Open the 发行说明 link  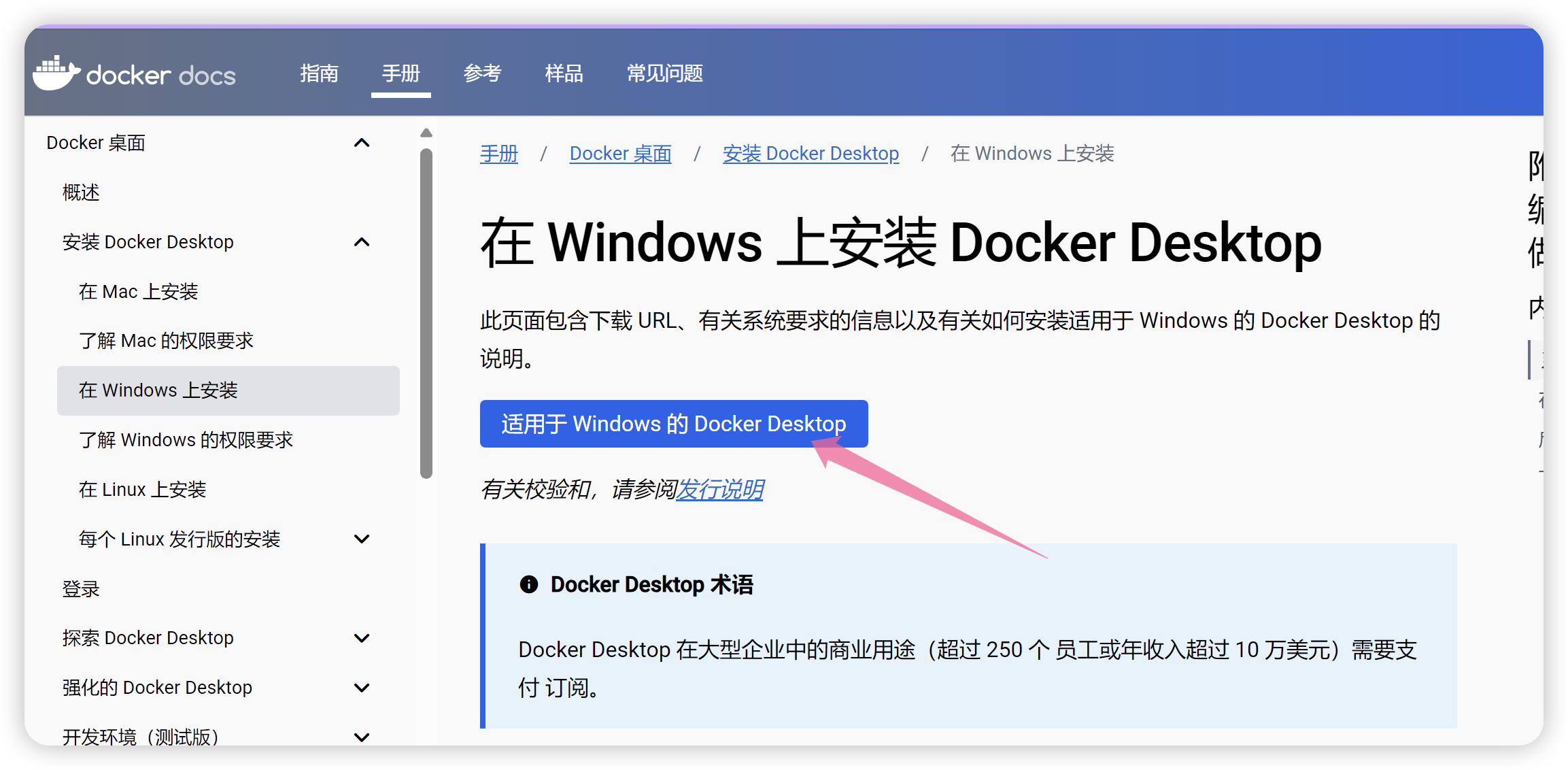pos(719,489)
